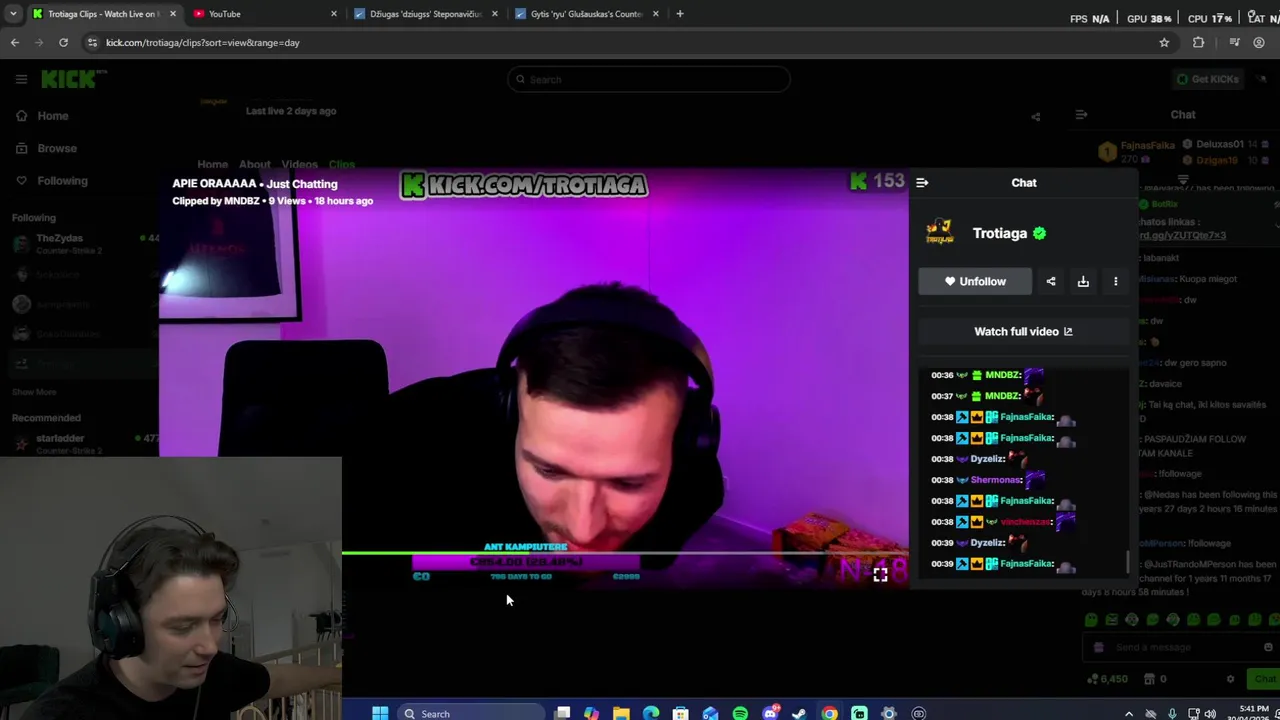Open Spotify from taskbar
Viewport: 1280px width, 720px height.
(740, 714)
